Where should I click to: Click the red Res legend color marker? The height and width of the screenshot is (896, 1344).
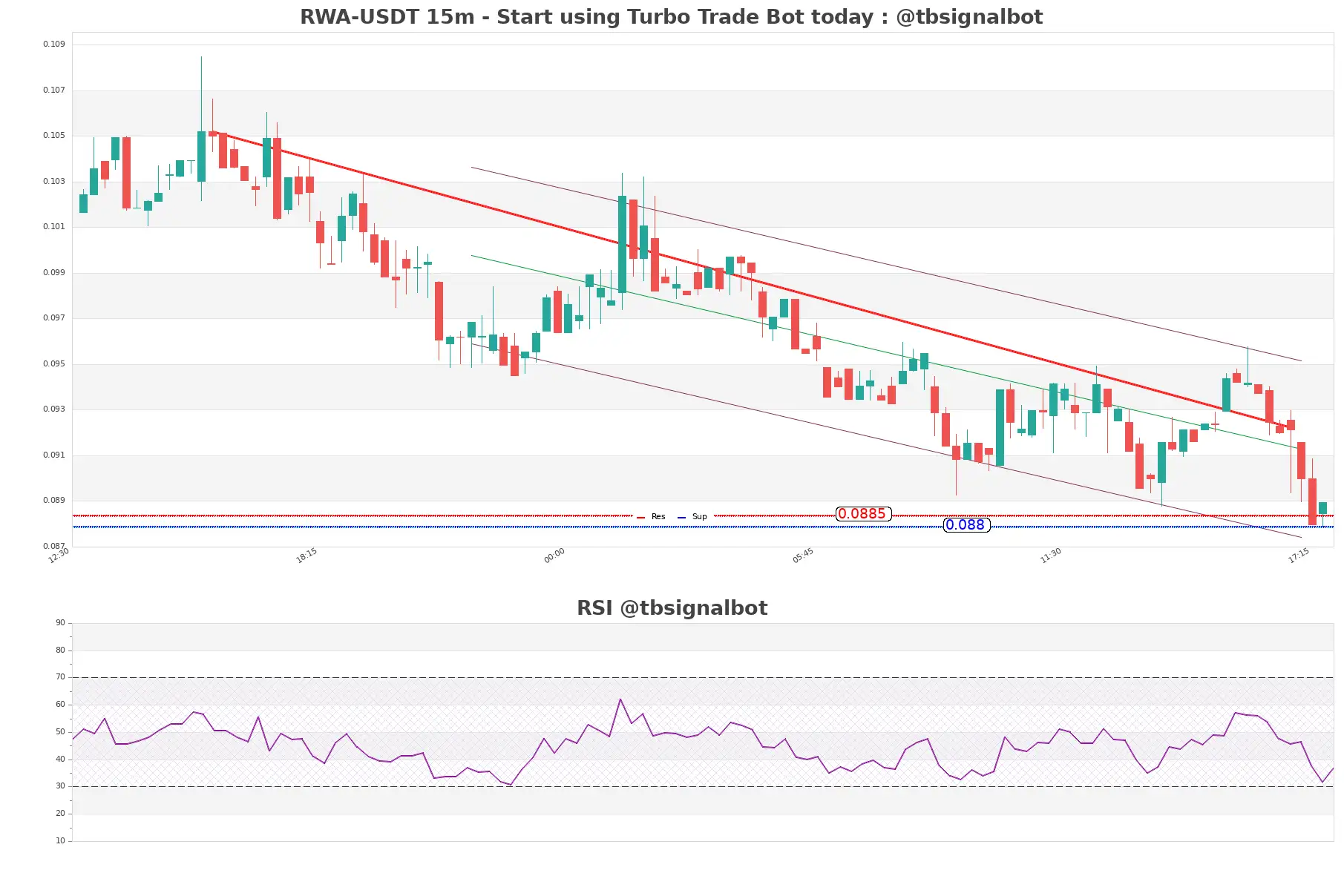click(640, 517)
